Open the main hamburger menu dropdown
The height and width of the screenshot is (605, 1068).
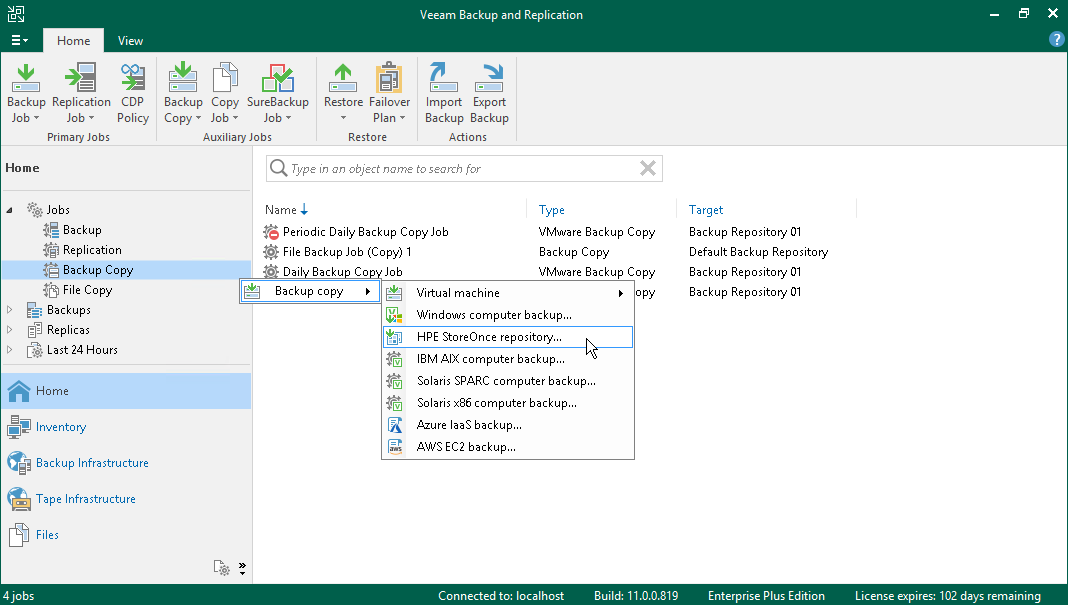pos(20,40)
